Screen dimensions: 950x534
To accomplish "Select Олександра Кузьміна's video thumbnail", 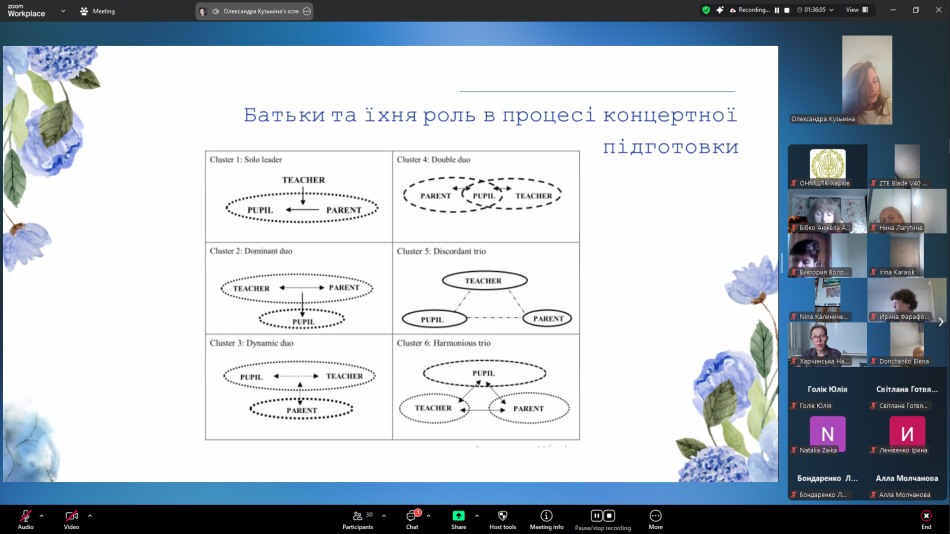I will click(867, 80).
